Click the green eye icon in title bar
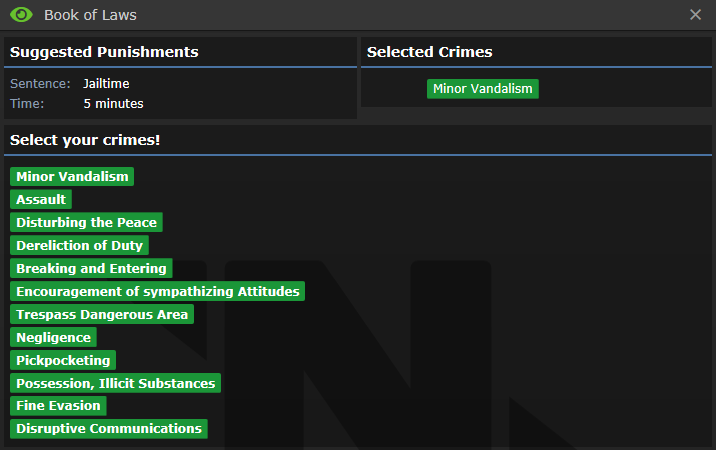The width and height of the screenshot is (716, 450). [21, 15]
